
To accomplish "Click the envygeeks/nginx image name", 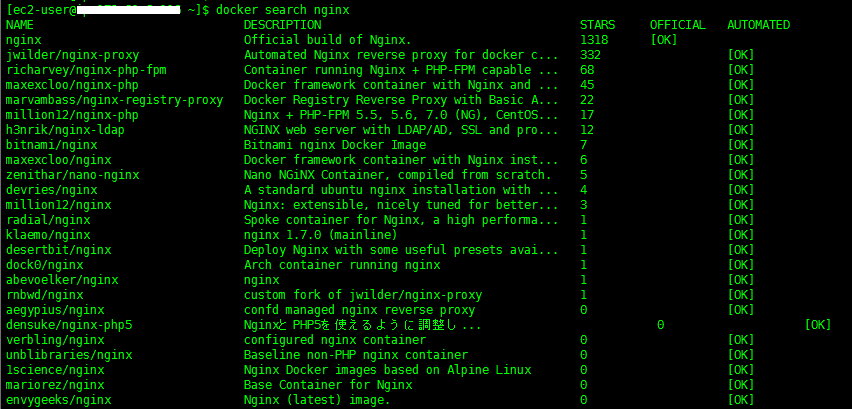I will (x=58, y=400).
